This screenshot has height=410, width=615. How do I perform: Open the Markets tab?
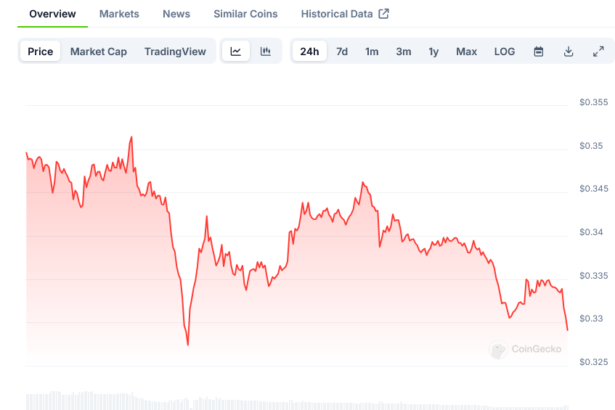119,14
